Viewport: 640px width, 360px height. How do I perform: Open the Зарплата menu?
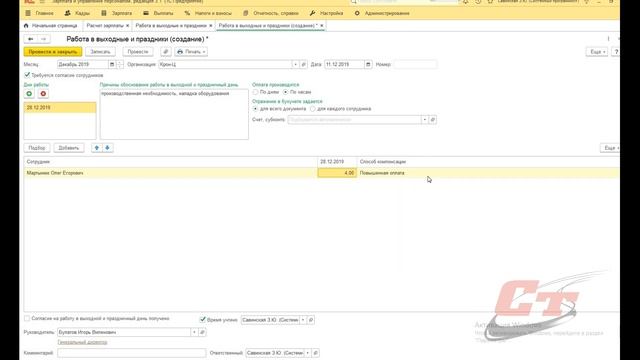pos(117,13)
